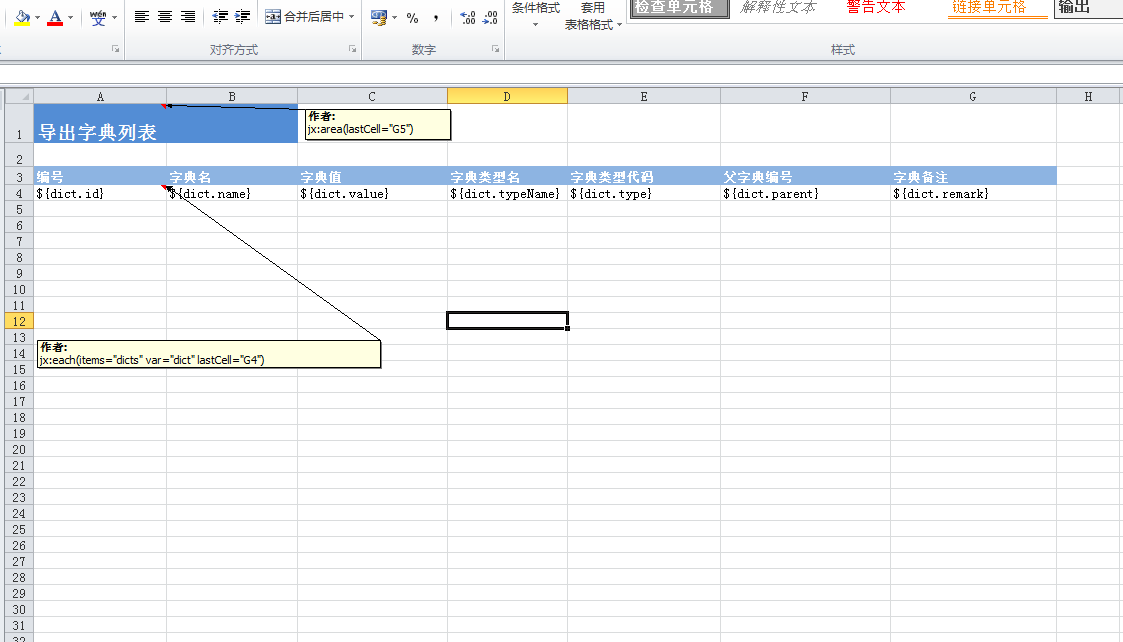Click the increase decimal places icon
Viewport: 1123px width, 642px height.
point(467,17)
